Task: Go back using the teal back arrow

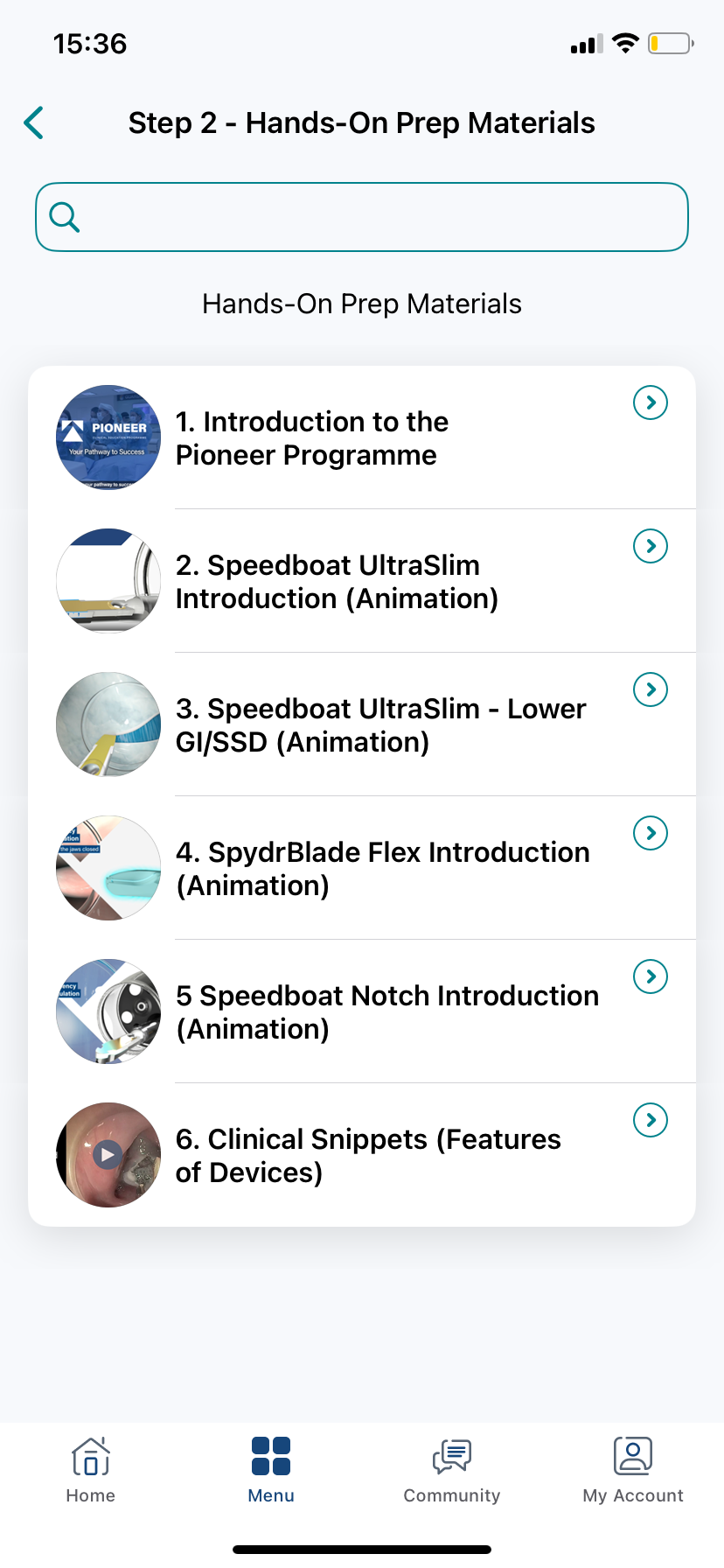Action: point(34,123)
